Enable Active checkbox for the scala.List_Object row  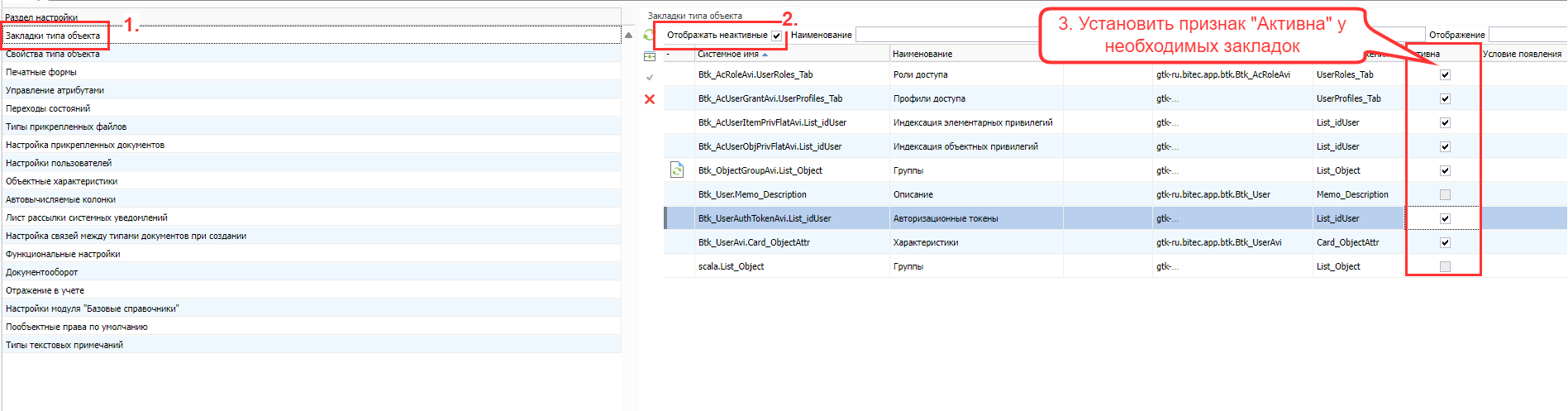pyautogui.click(x=1445, y=267)
